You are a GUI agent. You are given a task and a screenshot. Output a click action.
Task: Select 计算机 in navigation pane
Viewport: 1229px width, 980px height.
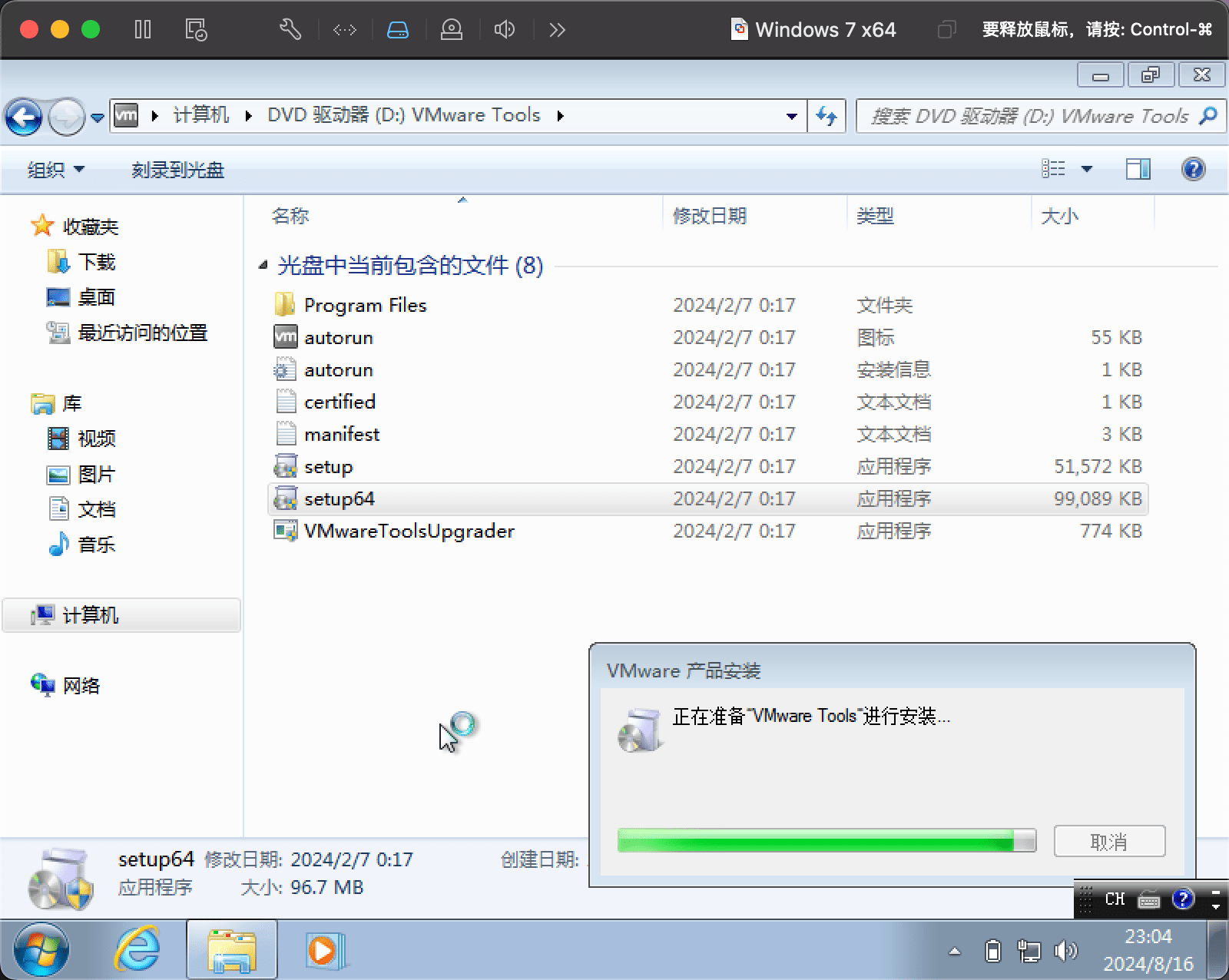(121, 615)
